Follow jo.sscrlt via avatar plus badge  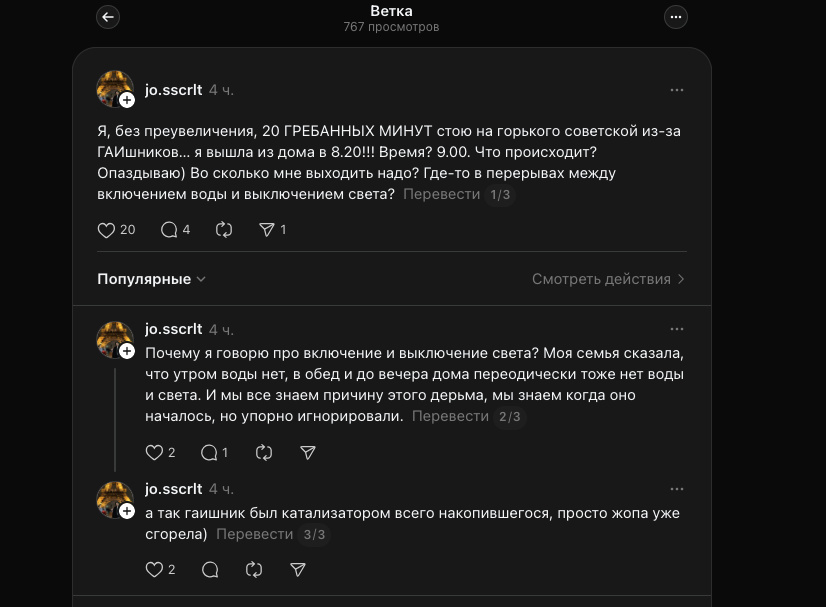pos(127,100)
